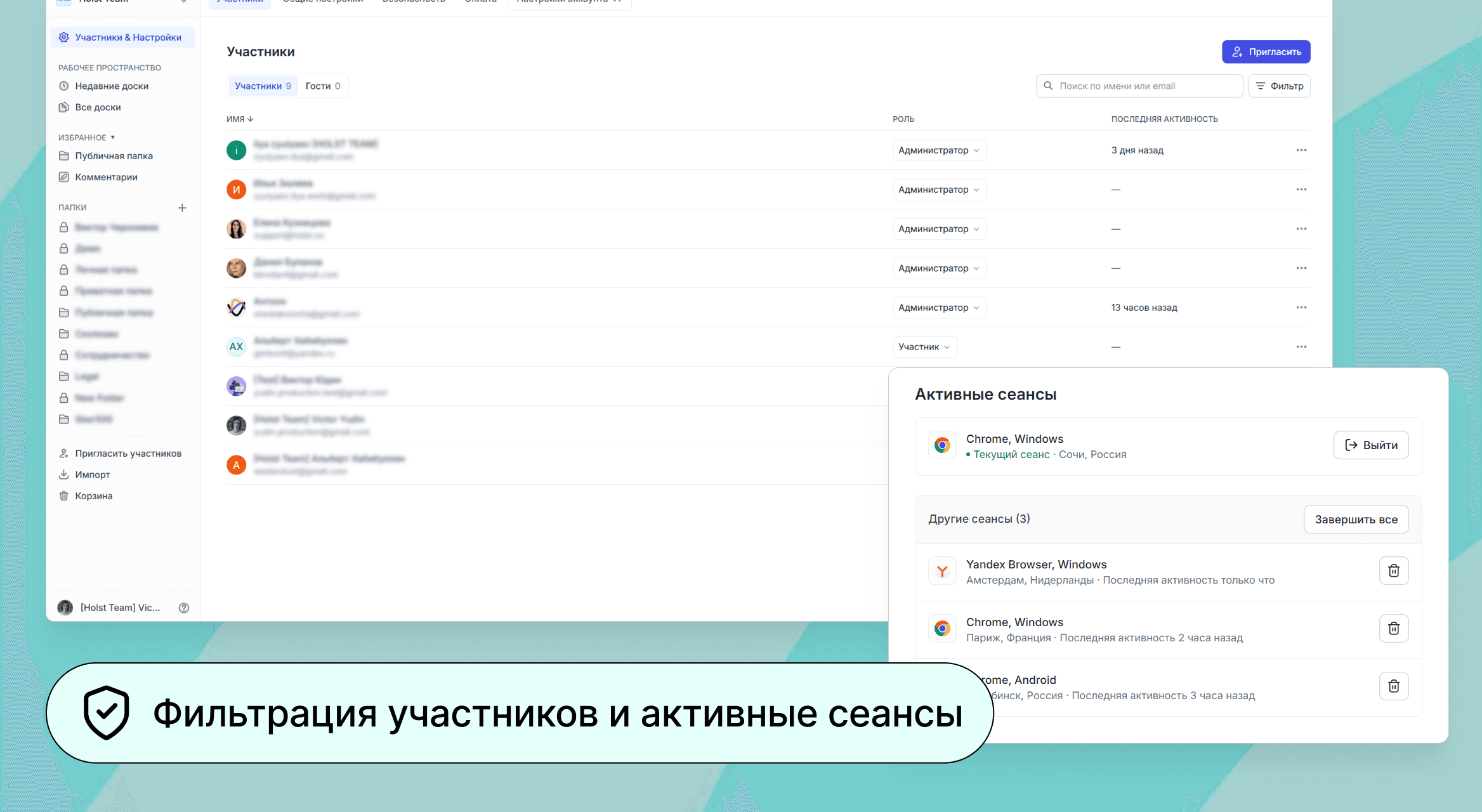The image size is (1482, 812).
Task: Delete the Chrome, Windows Париж session
Action: pyautogui.click(x=1393, y=629)
